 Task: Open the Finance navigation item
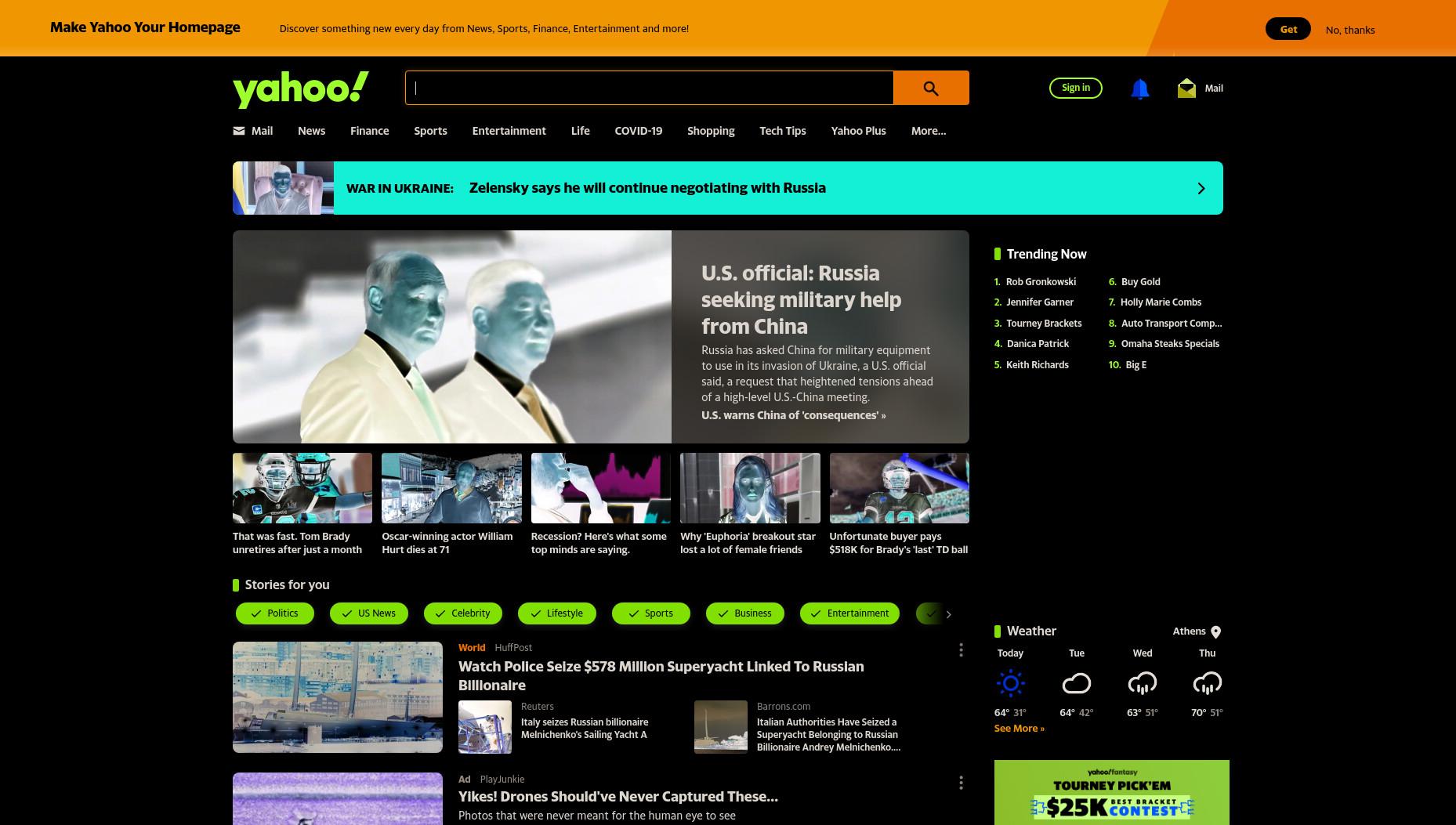370,131
